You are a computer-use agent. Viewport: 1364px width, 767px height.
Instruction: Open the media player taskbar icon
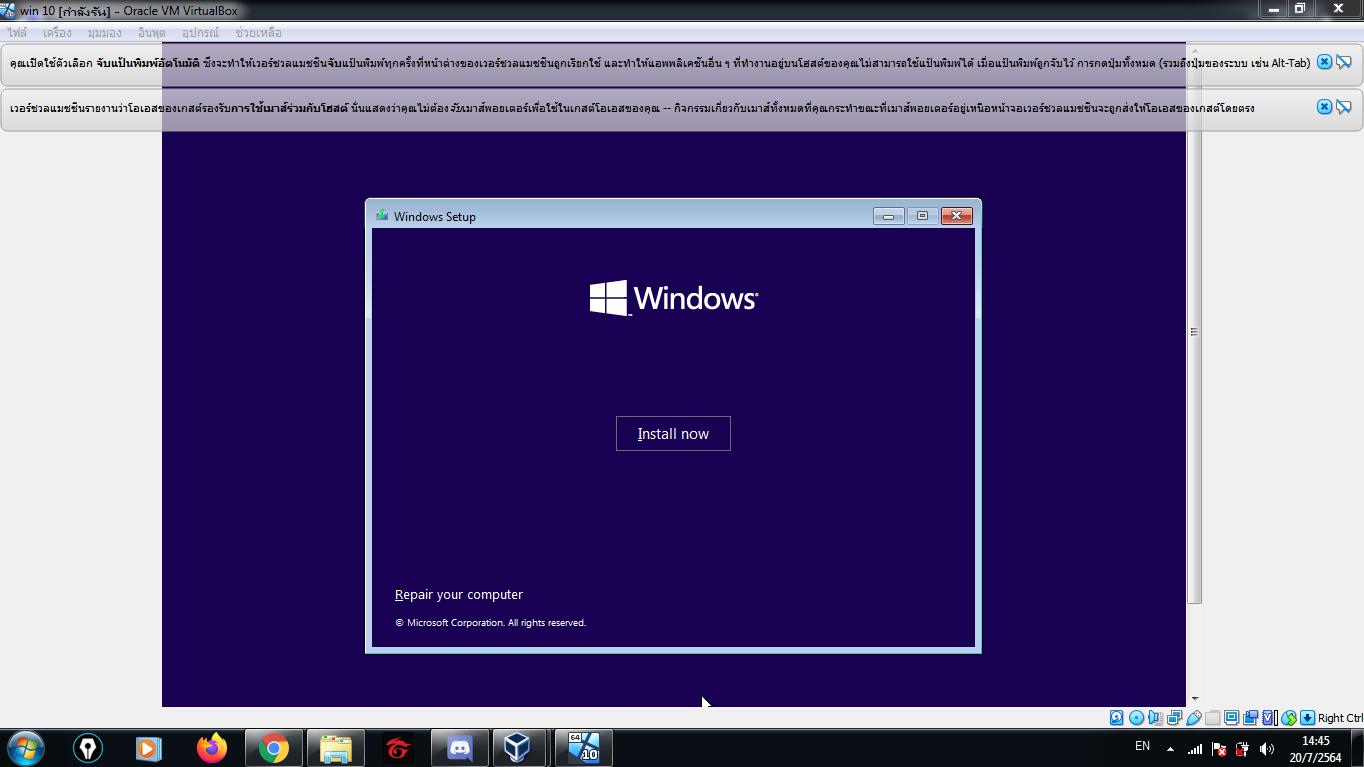pyautogui.click(x=149, y=748)
